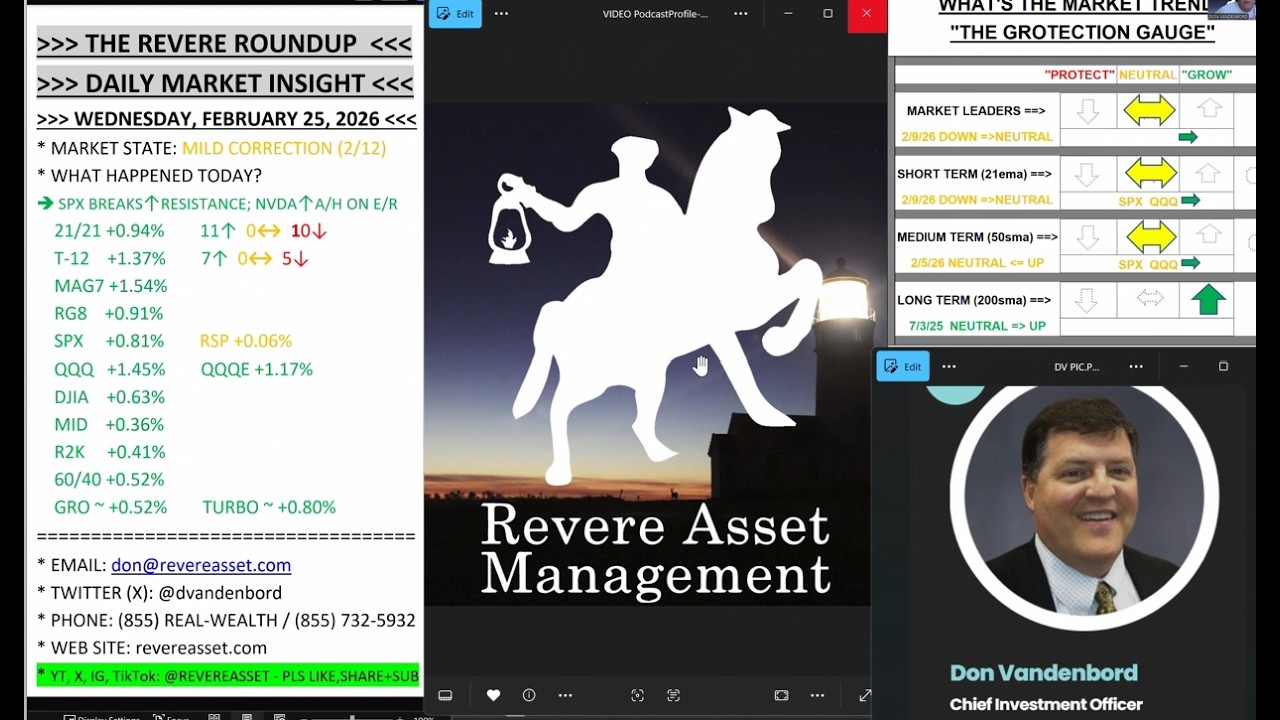Click the visual search scan icon
Image resolution: width=1280 pixels, height=720 pixels.
click(637, 695)
